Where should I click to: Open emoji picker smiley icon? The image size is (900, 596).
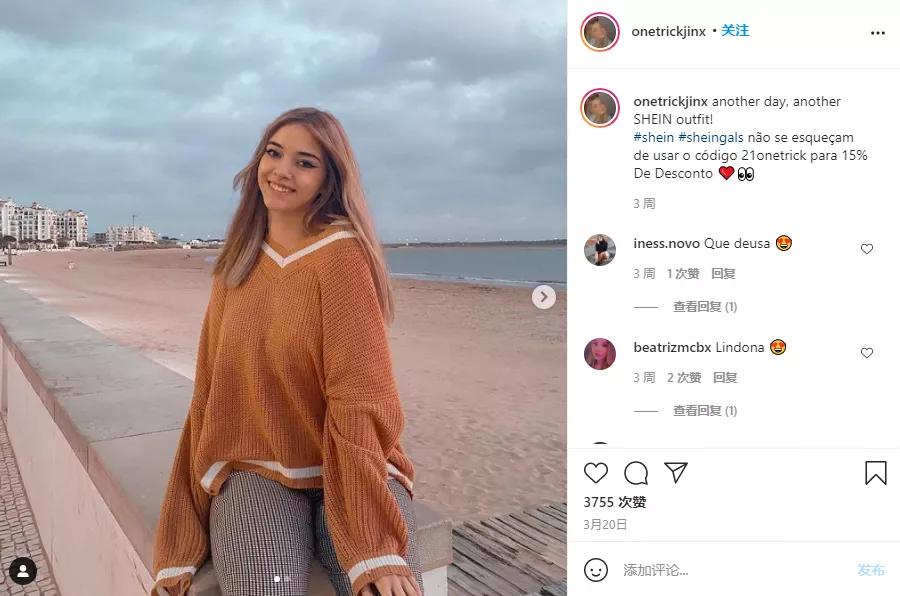tap(595, 570)
